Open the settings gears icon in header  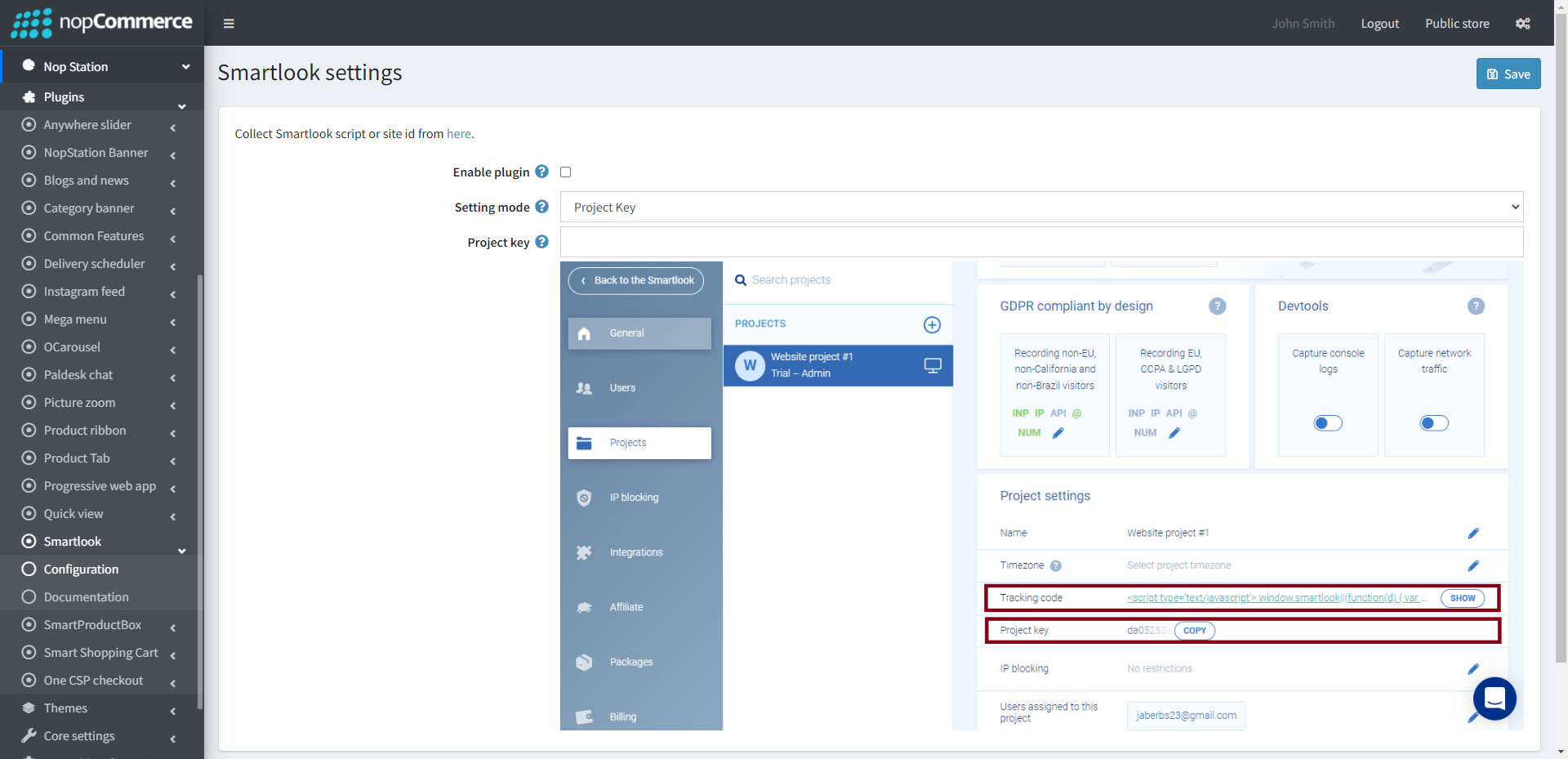1523,24
